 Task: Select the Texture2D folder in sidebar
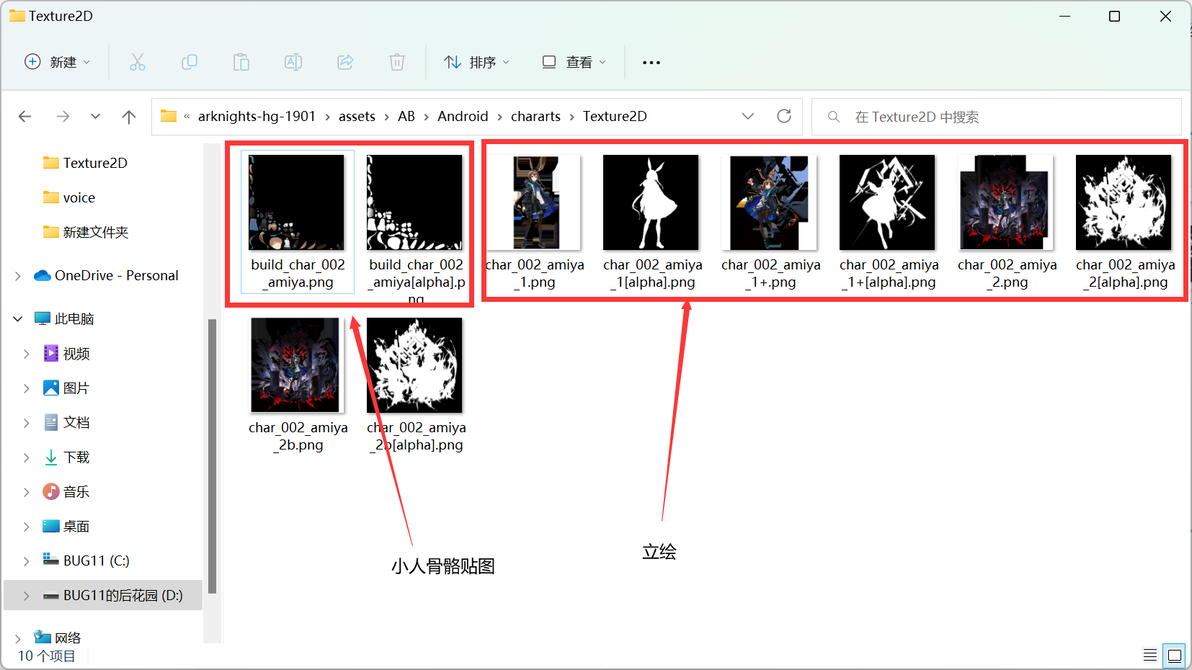pos(85,163)
